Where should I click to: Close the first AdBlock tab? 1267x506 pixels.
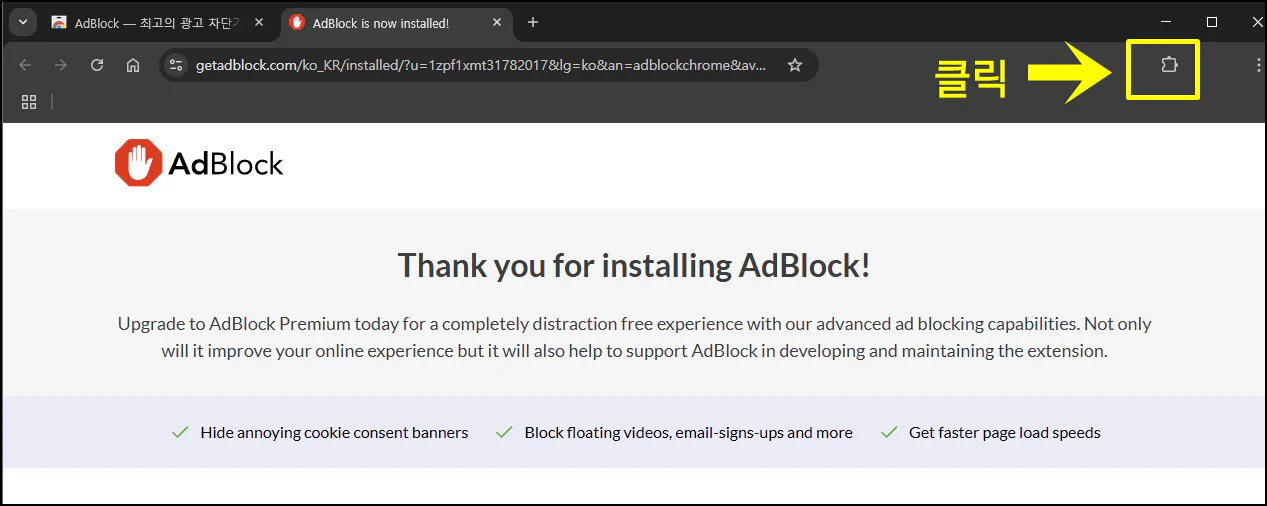(x=259, y=22)
